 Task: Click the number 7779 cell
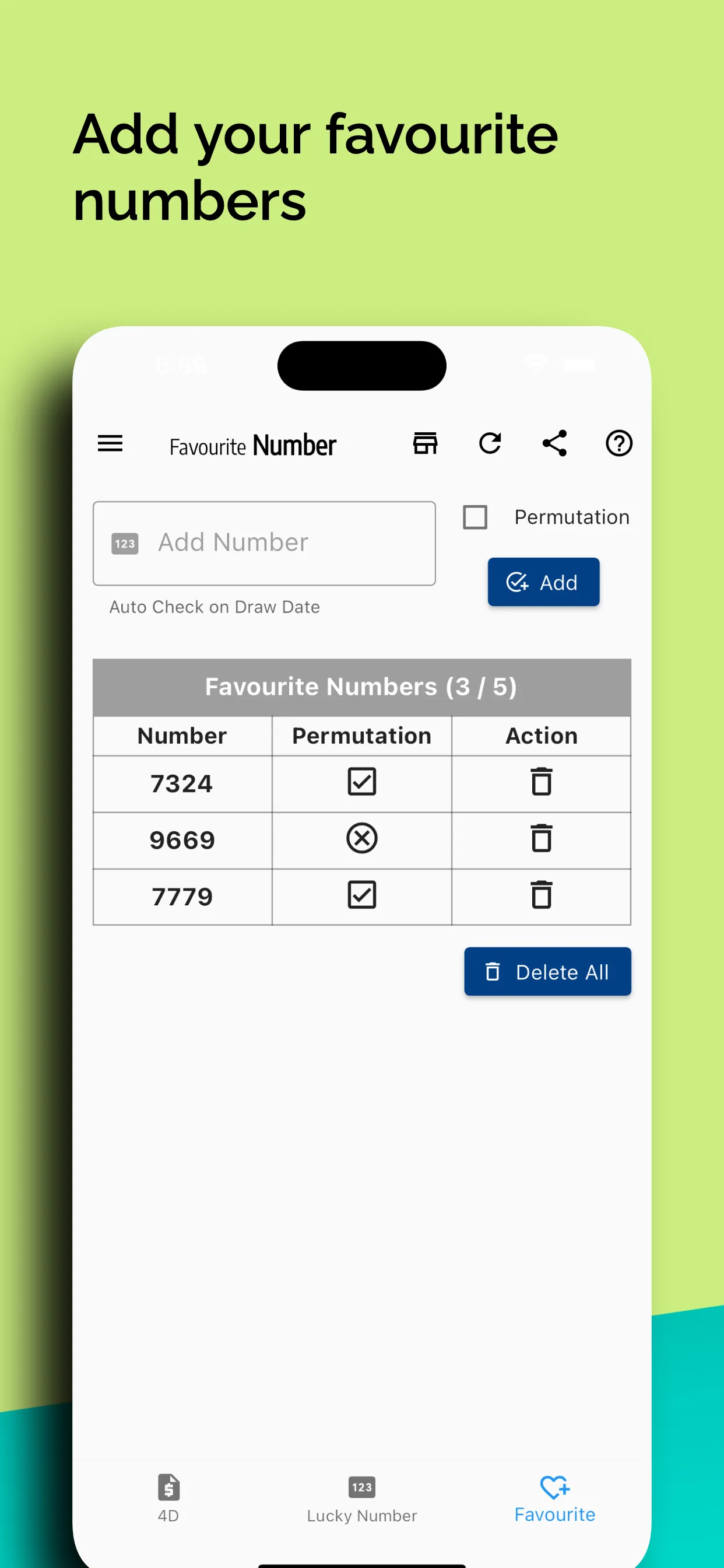182,897
